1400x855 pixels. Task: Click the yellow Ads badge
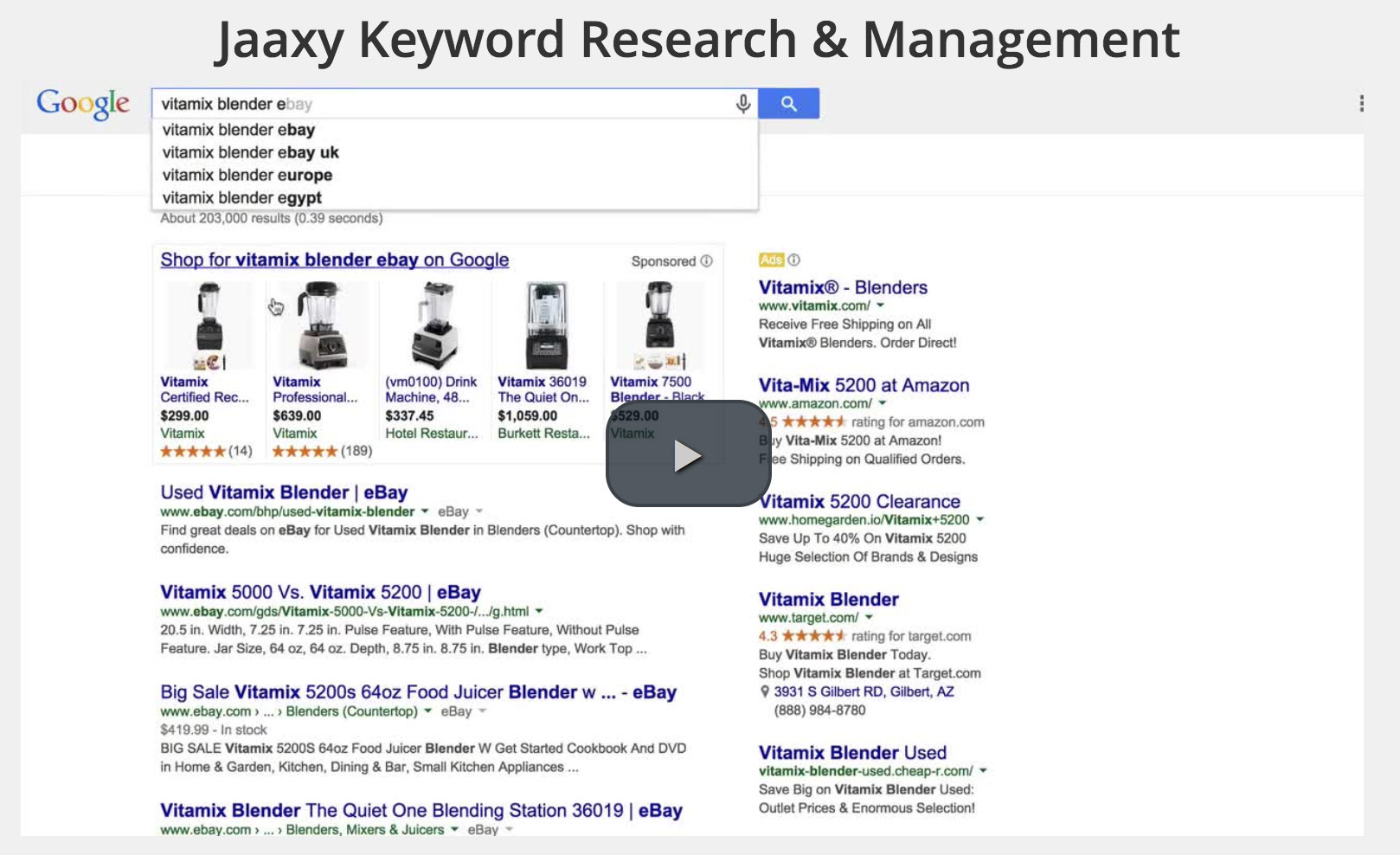[771, 260]
